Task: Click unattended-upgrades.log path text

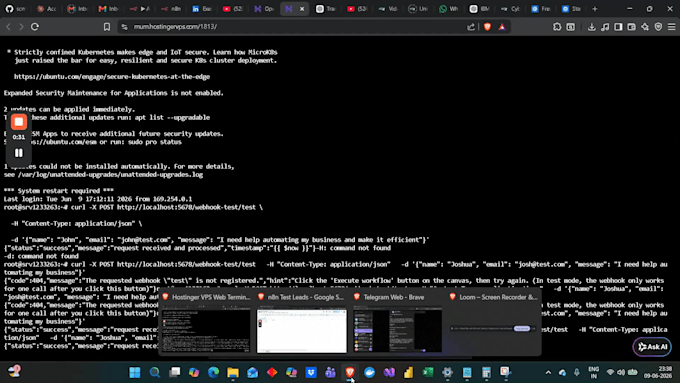Action: point(110,175)
